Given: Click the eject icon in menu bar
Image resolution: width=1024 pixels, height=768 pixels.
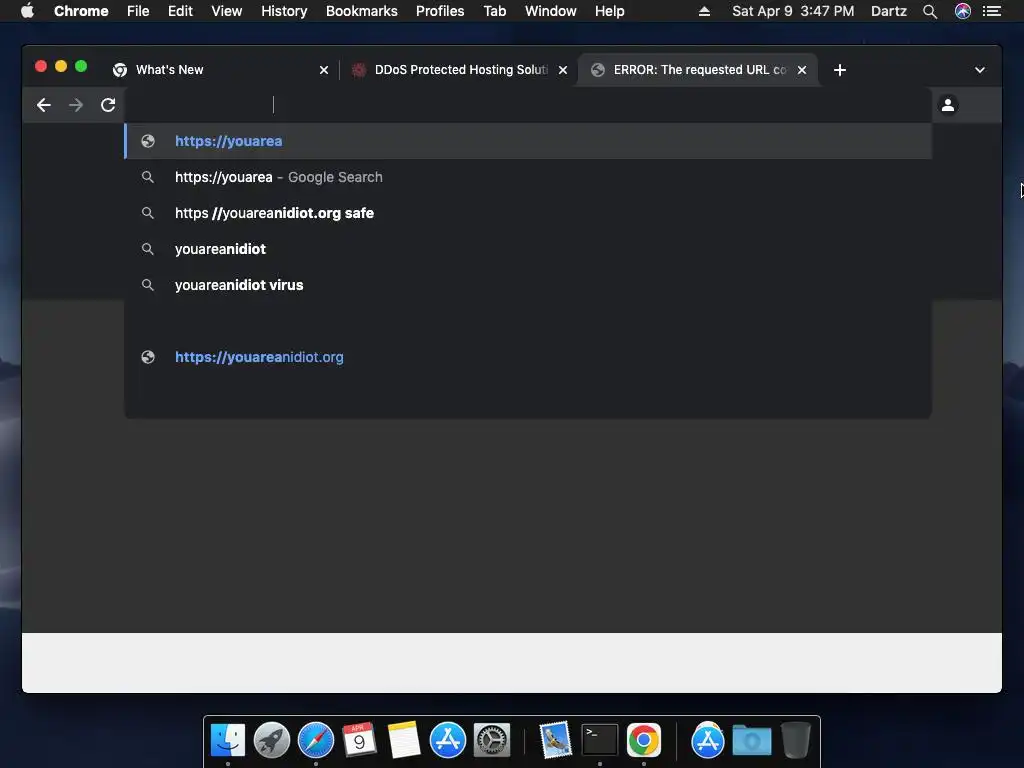Looking at the screenshot, I should point(704,11).
